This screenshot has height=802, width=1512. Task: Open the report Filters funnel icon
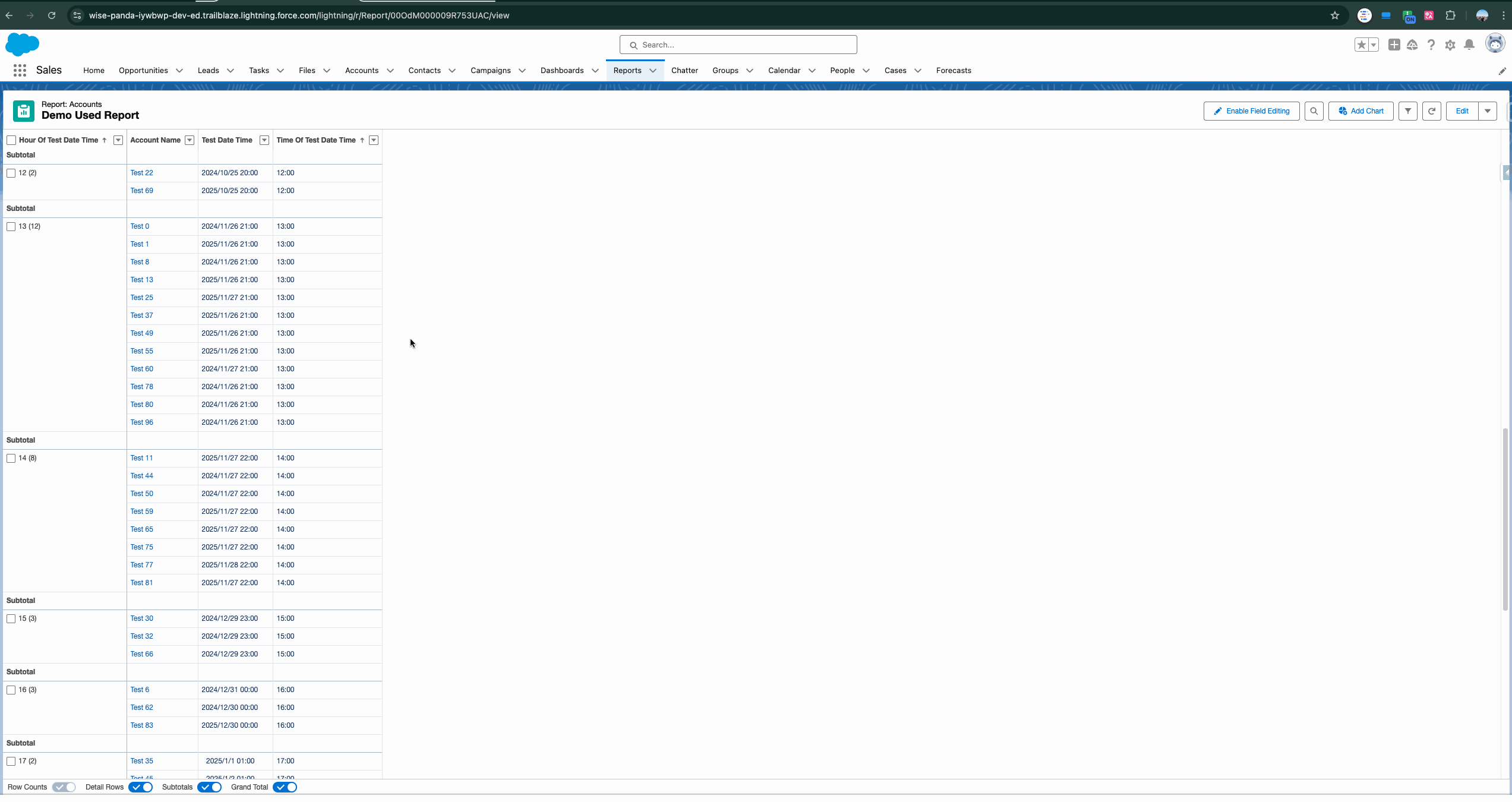click(x=1408, y=111)
